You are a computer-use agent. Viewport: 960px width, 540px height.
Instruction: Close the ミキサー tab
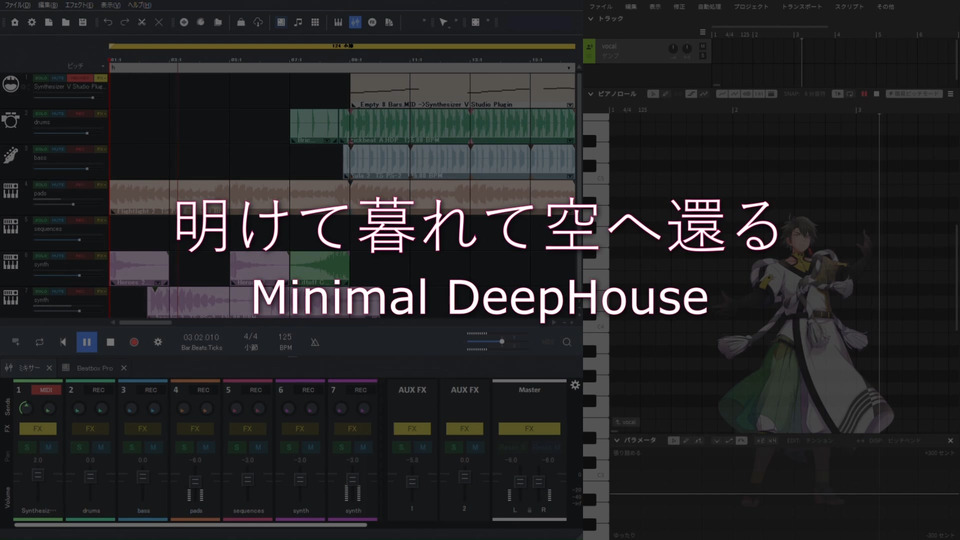tap(49, 368)
